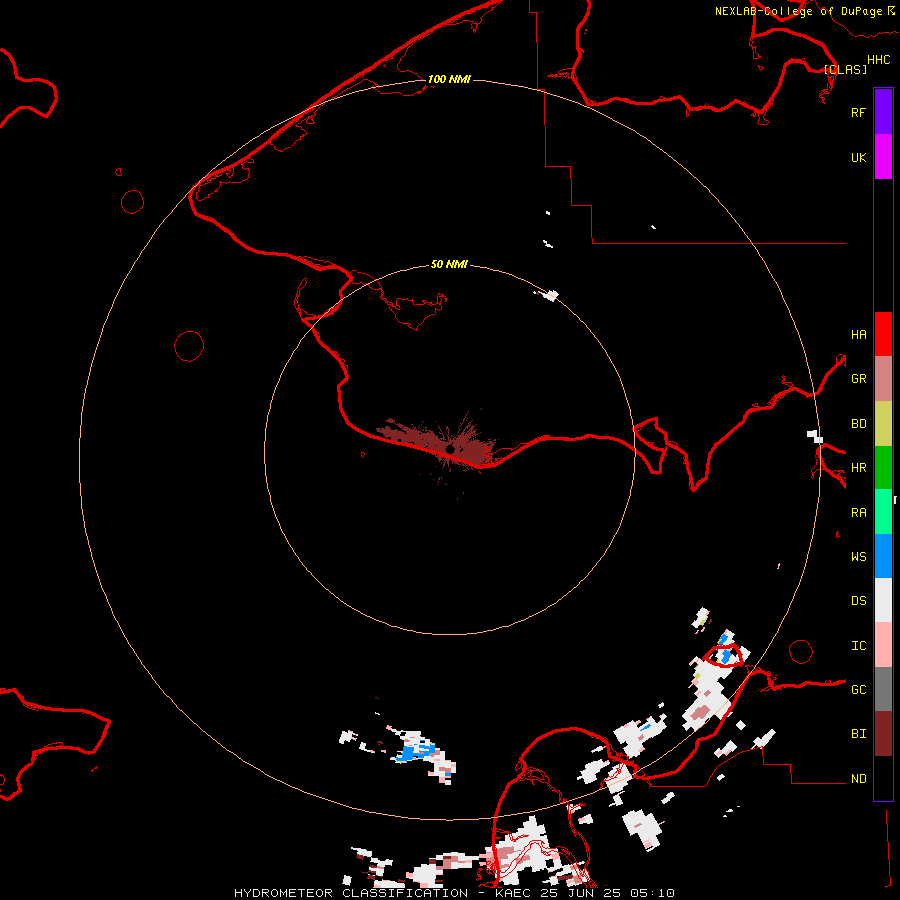Click the black ND legend swatch
The image size is (900, 900).
(x=883, y=778)
